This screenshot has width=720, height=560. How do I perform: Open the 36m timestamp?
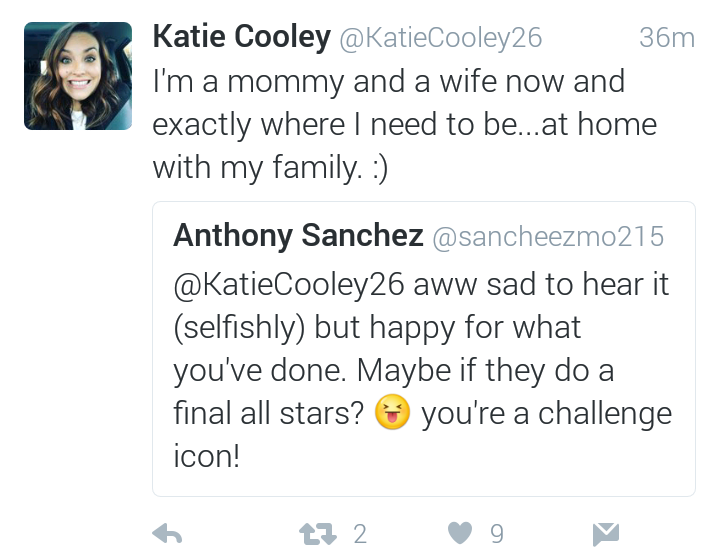(x=667, y=38)
